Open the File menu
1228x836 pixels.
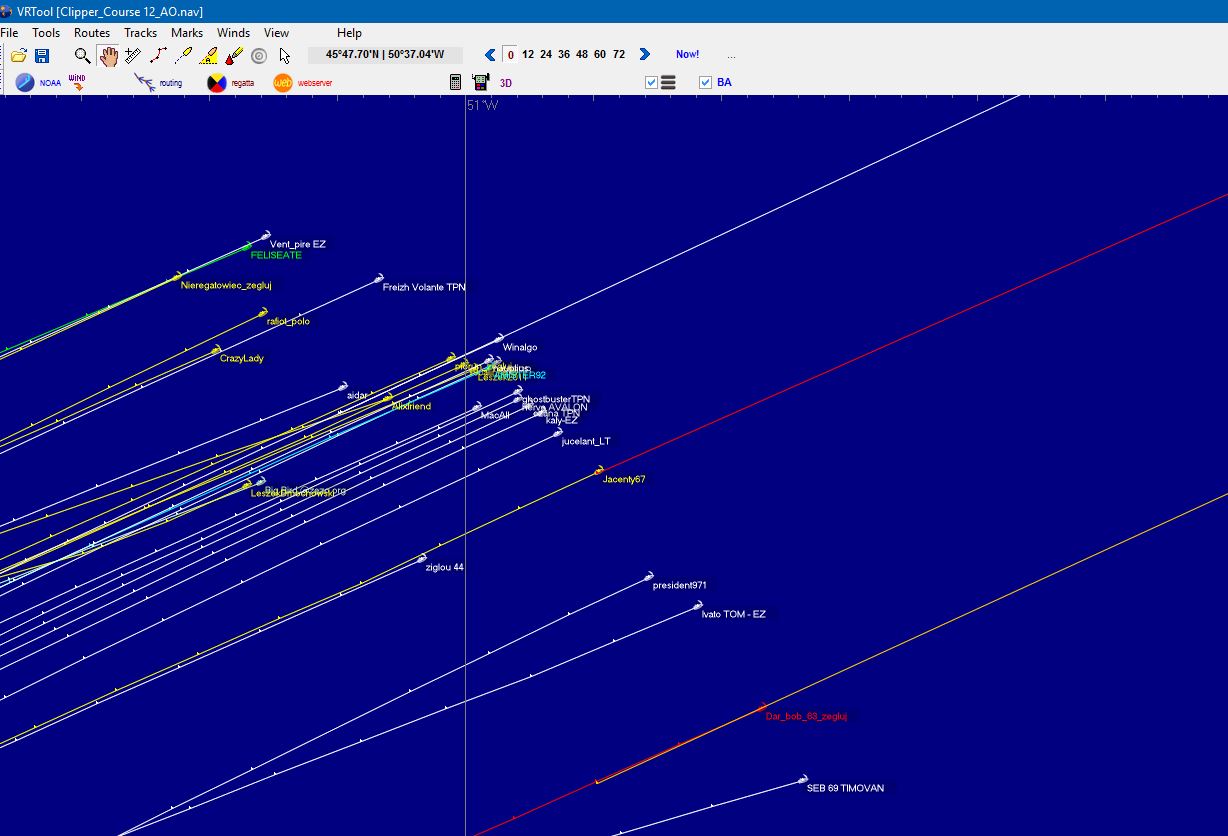pos(9,33)
